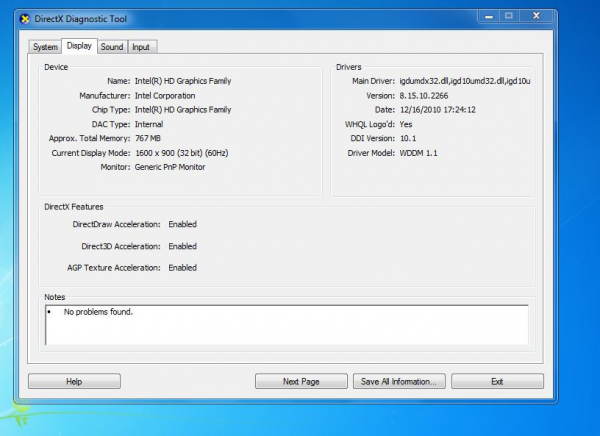Minimize the DirectX Diagnostic Tool window
600x436 pixels.
point(489,16)
